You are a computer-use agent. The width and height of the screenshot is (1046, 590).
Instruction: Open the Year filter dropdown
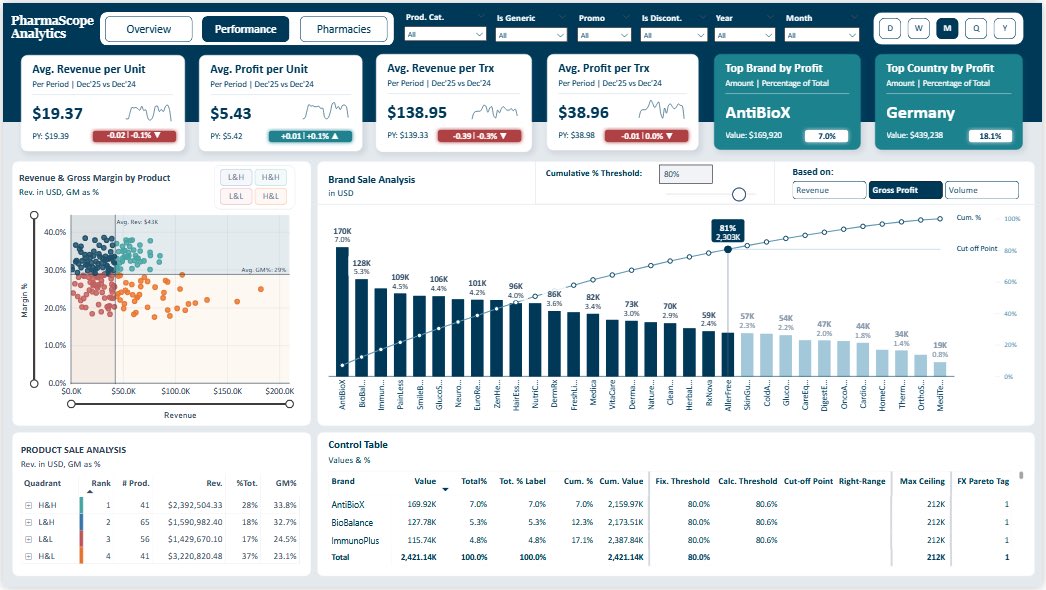pos(744,35)
